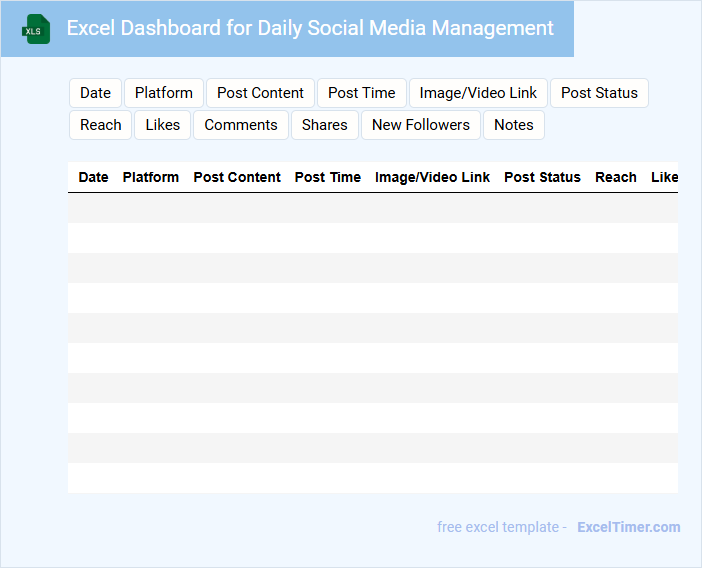This screenshot has height=568, width=702.
Task: Select the Post Content table column header
Action: click(237, 177)
